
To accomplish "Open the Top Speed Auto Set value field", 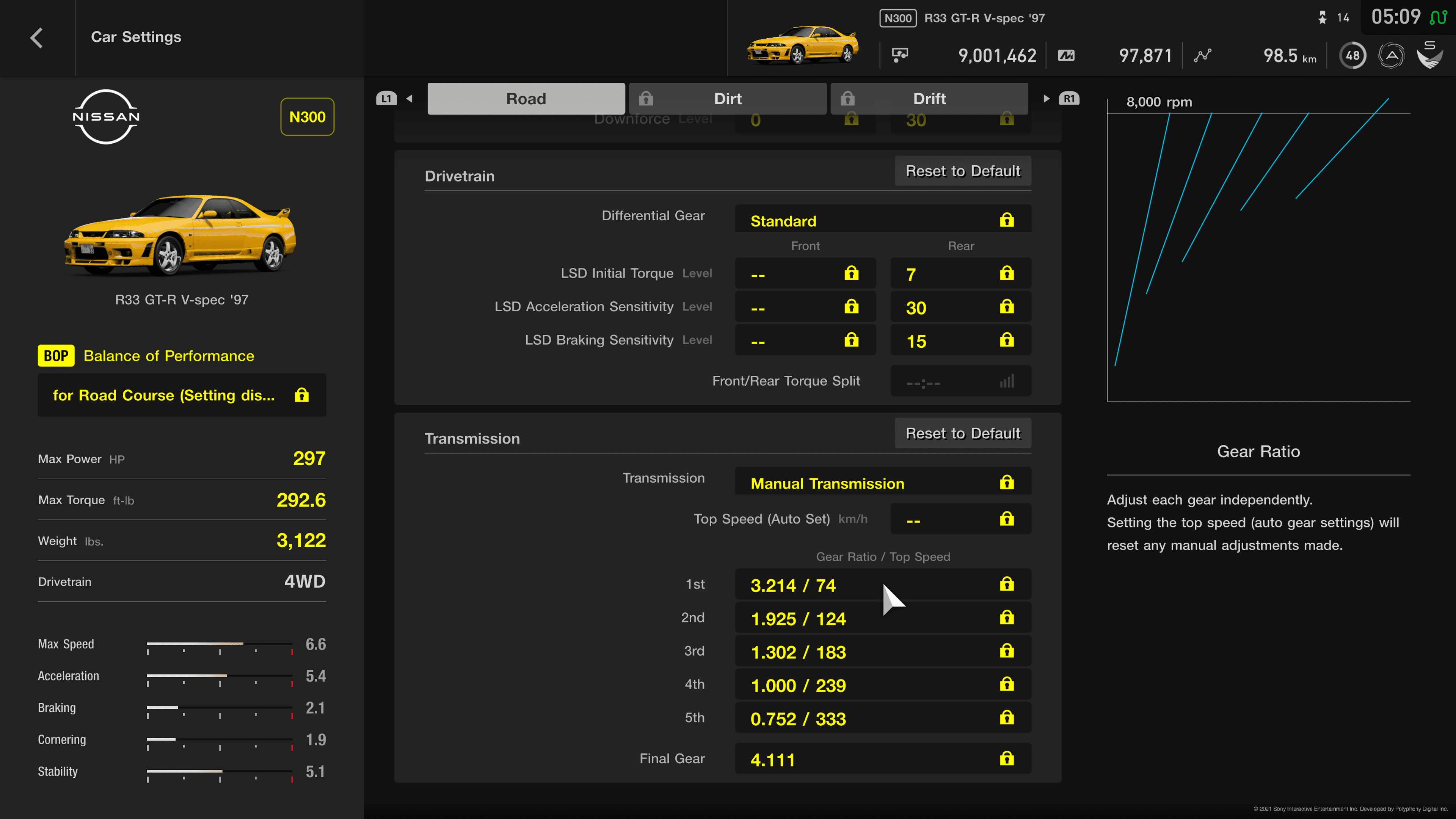I will coord(961,519).
